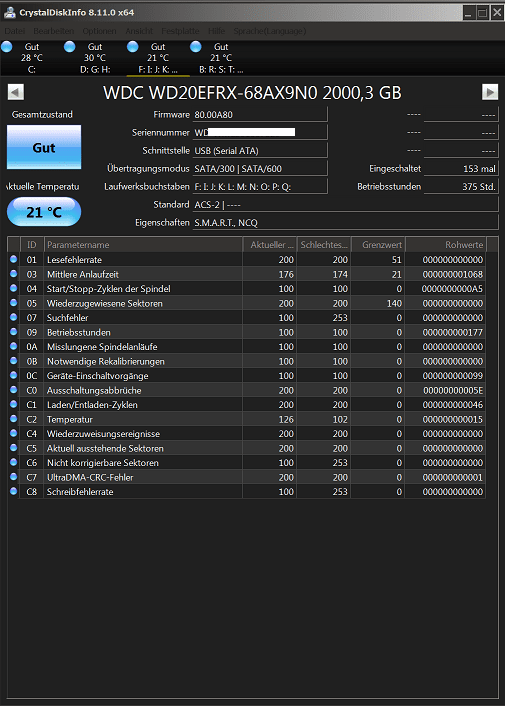The image size is (505, 706).
Task: Click status dot for Start/Stopp-Zyklen der Spindel
Action: coord(14,288)
